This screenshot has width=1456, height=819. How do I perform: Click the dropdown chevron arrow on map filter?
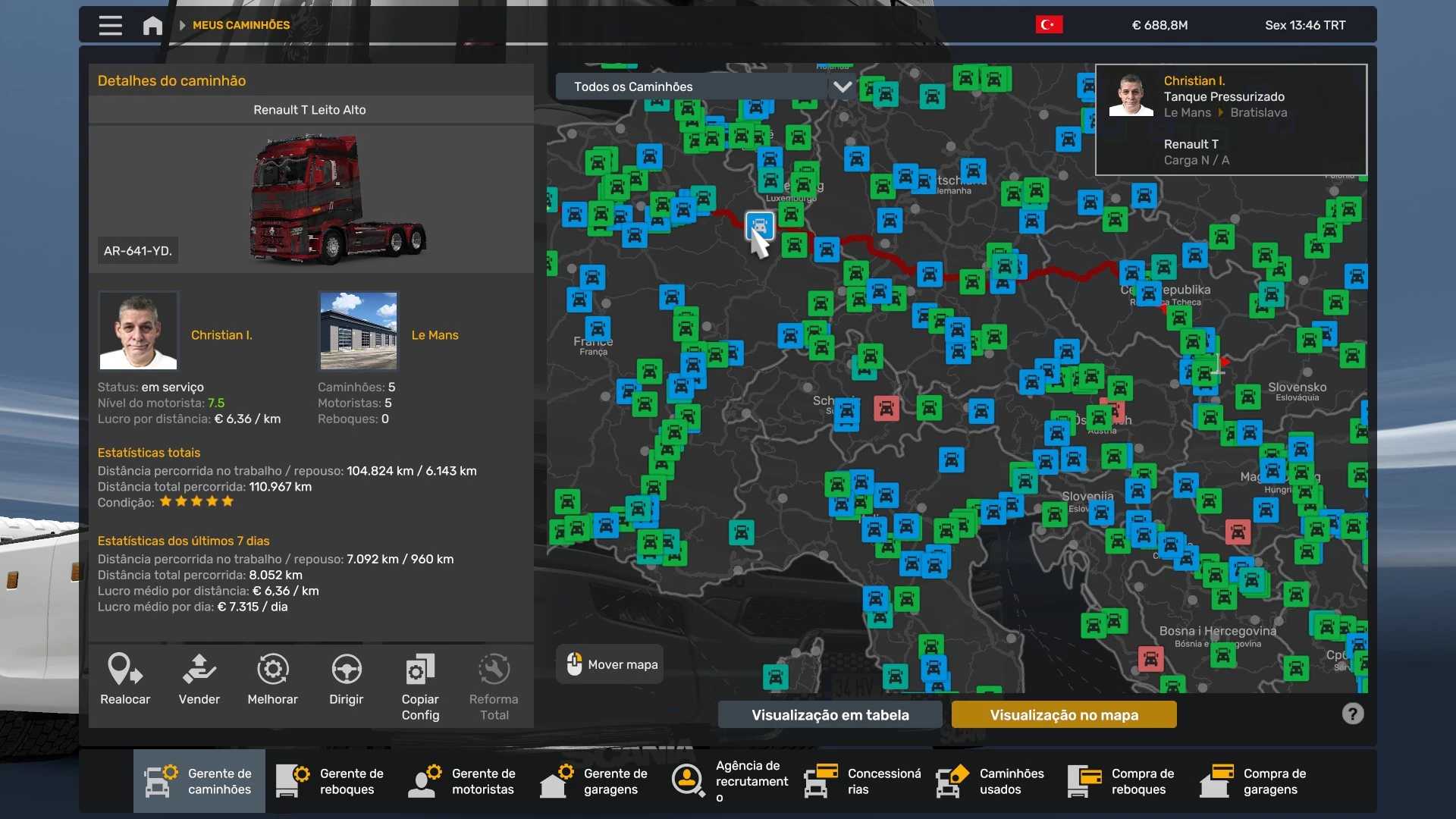(842, 86)
